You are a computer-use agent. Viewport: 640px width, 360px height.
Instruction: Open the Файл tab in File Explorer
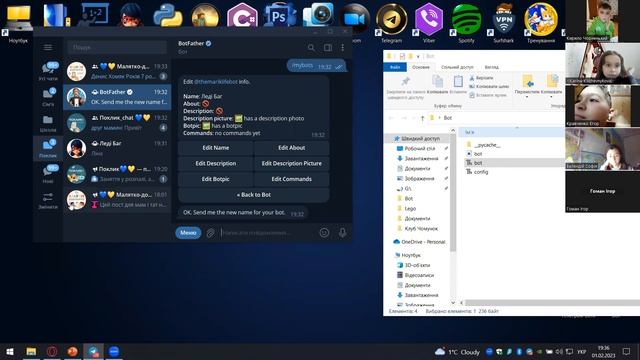click(395, 67)
